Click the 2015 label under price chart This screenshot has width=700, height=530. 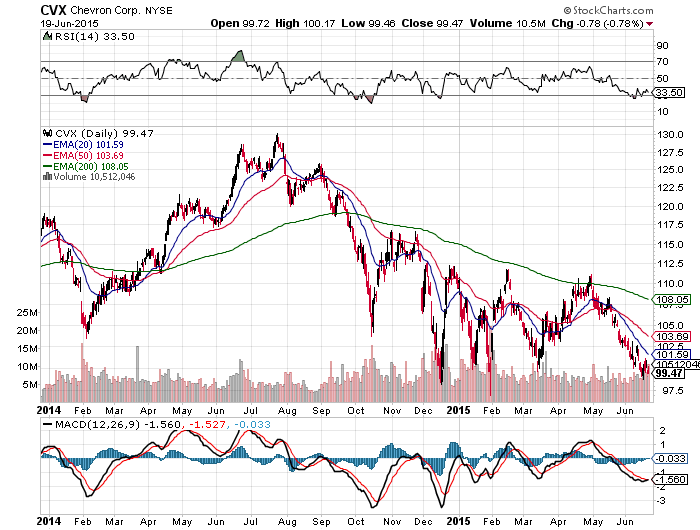(x=459, y=409)
